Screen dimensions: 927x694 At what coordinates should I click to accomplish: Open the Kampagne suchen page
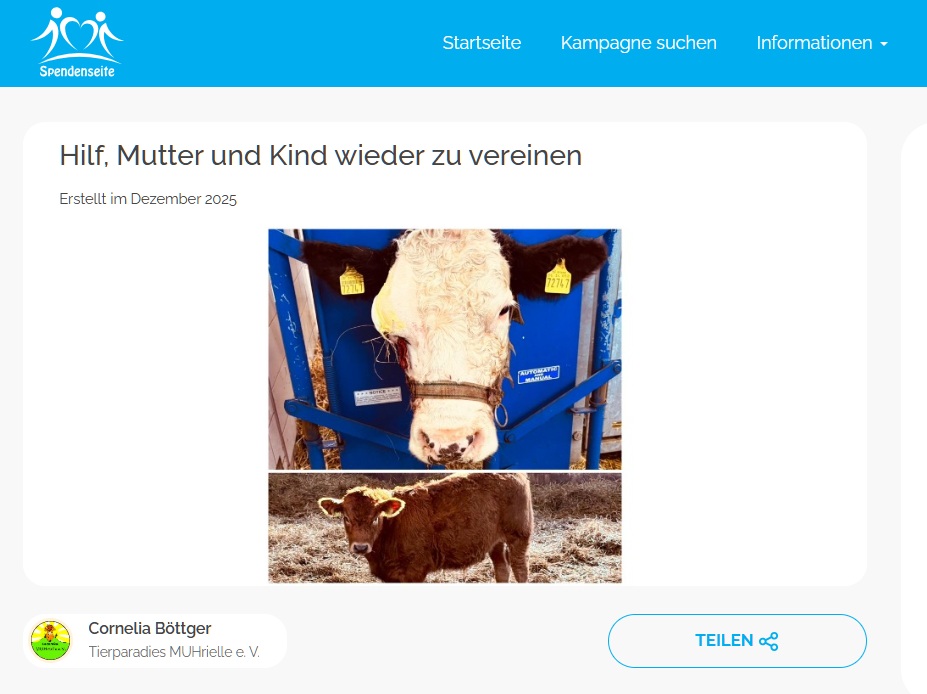tap(638, 43)
